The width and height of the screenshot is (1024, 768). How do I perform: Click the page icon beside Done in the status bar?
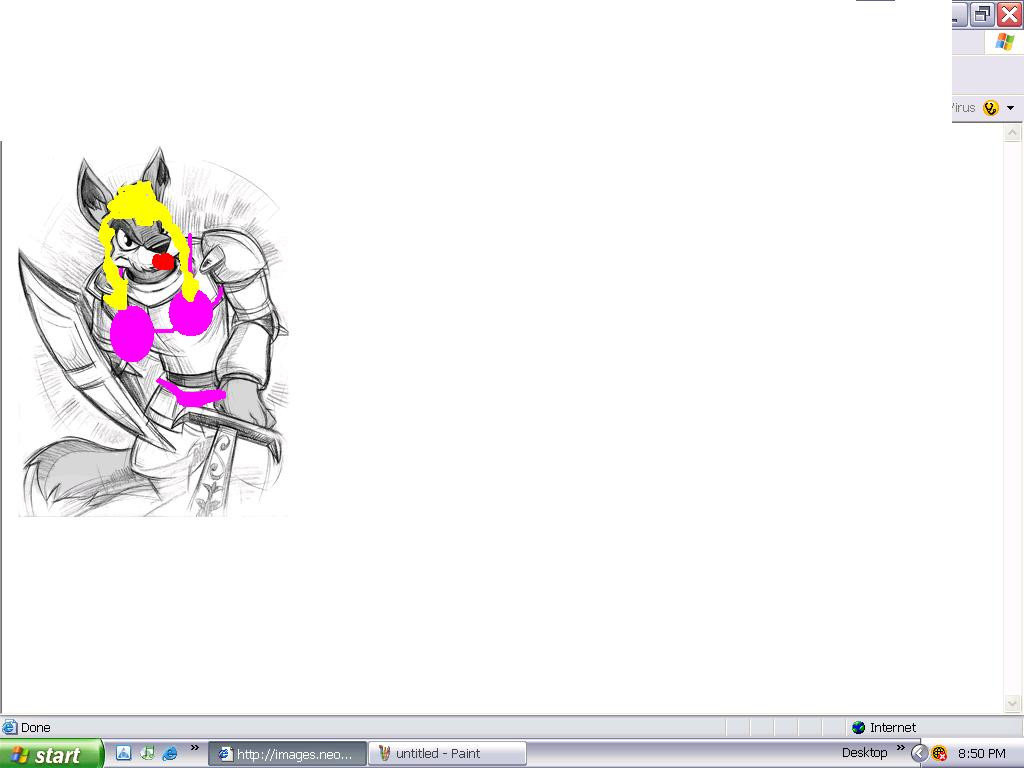point(9,727)
